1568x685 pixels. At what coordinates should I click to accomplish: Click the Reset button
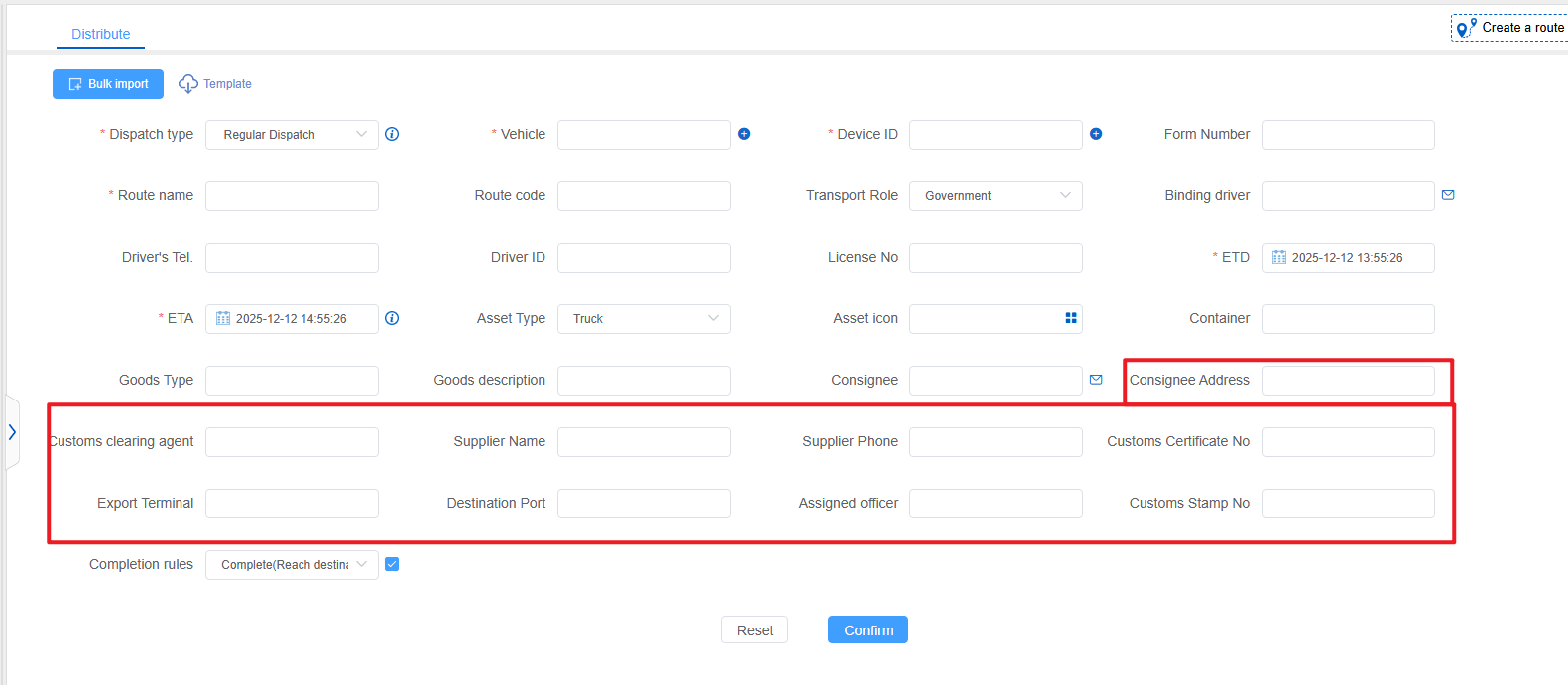tap(754, 630)
